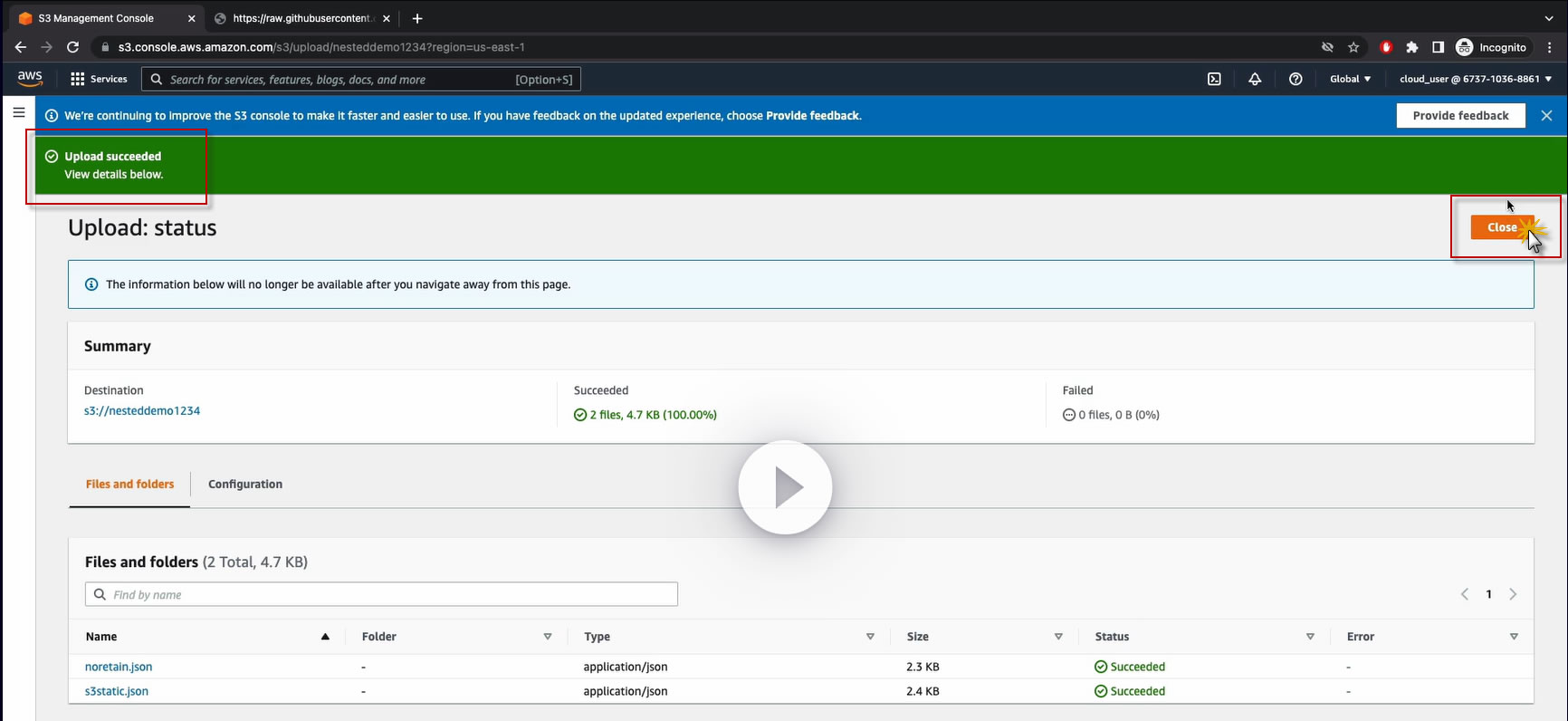The height and width of the screenshot is (721, 1568).
Task: Open the AWS help question mark icon
Action: click(x=1296, y=79)
